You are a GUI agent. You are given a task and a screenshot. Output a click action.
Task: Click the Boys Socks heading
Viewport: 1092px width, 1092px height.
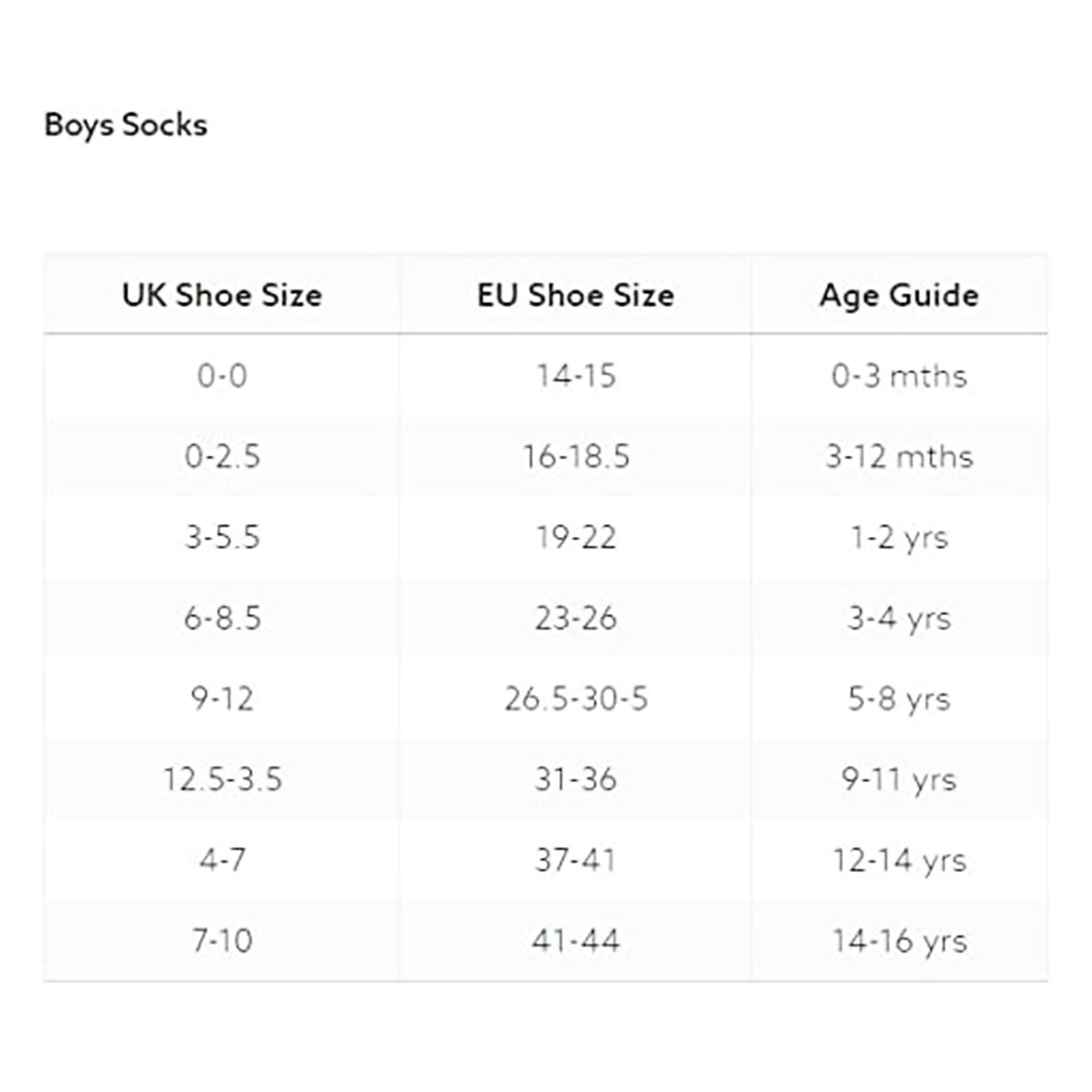coord(126,125)
